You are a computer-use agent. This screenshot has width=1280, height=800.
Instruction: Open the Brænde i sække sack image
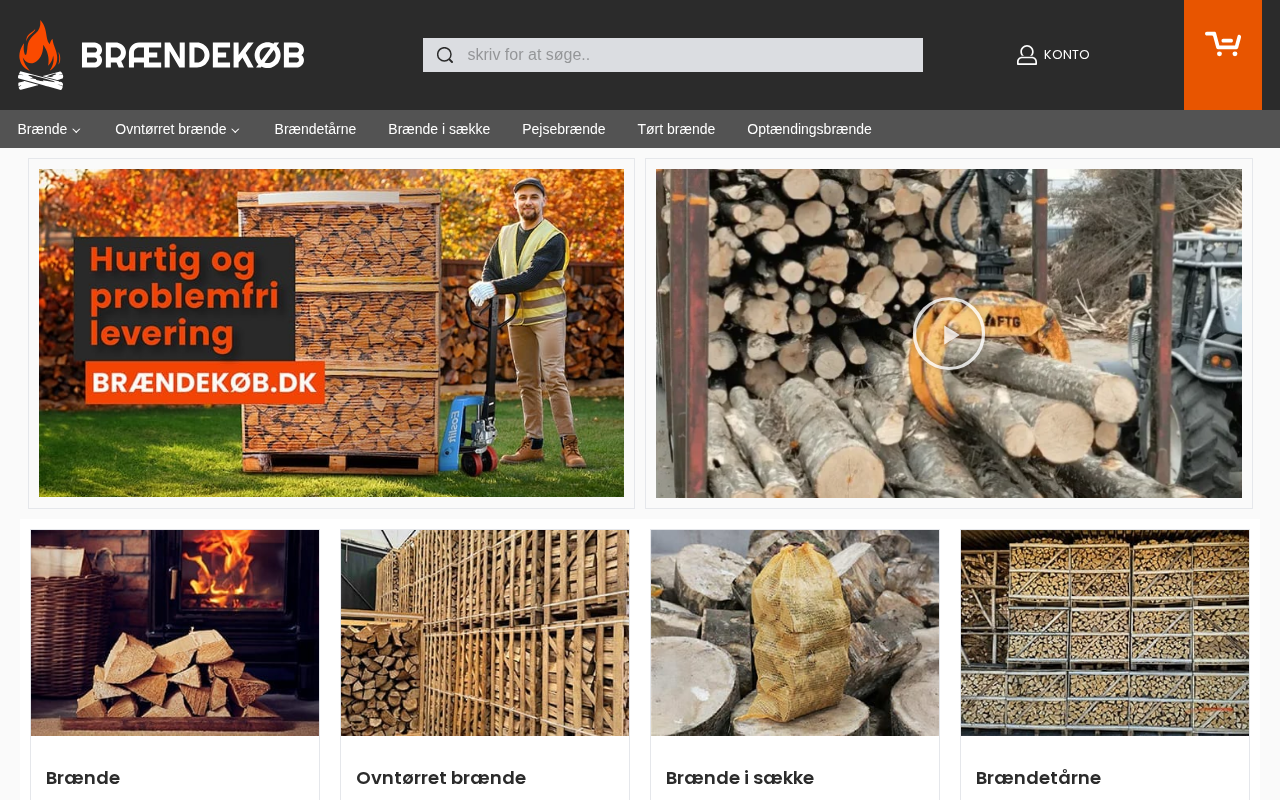[x=795, y=633]
